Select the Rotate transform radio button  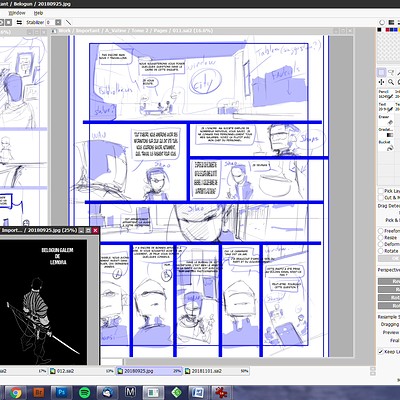(381, 251)
